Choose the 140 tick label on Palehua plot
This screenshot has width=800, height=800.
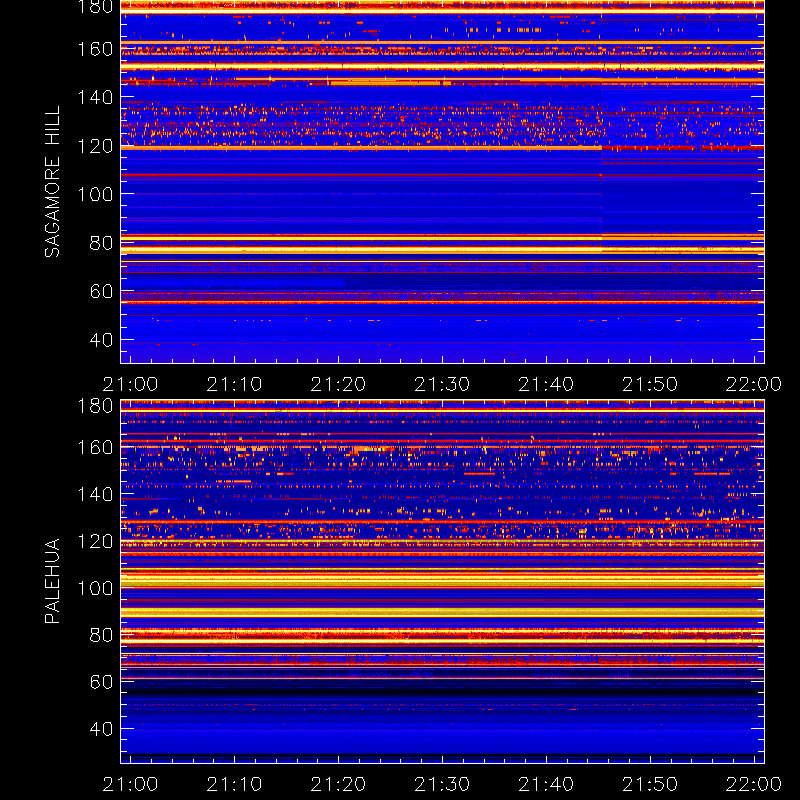pyautogui.click(x=95, y=494)
